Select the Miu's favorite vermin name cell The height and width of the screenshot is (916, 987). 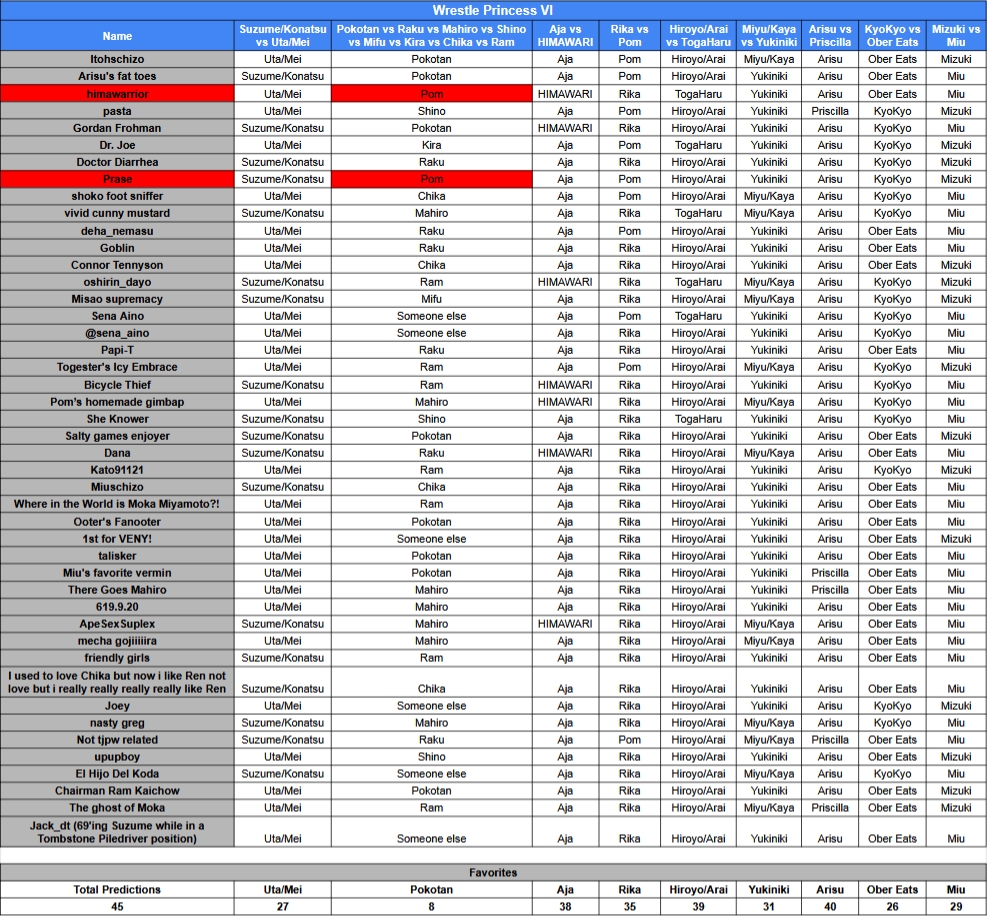click(x=117, y=573)
